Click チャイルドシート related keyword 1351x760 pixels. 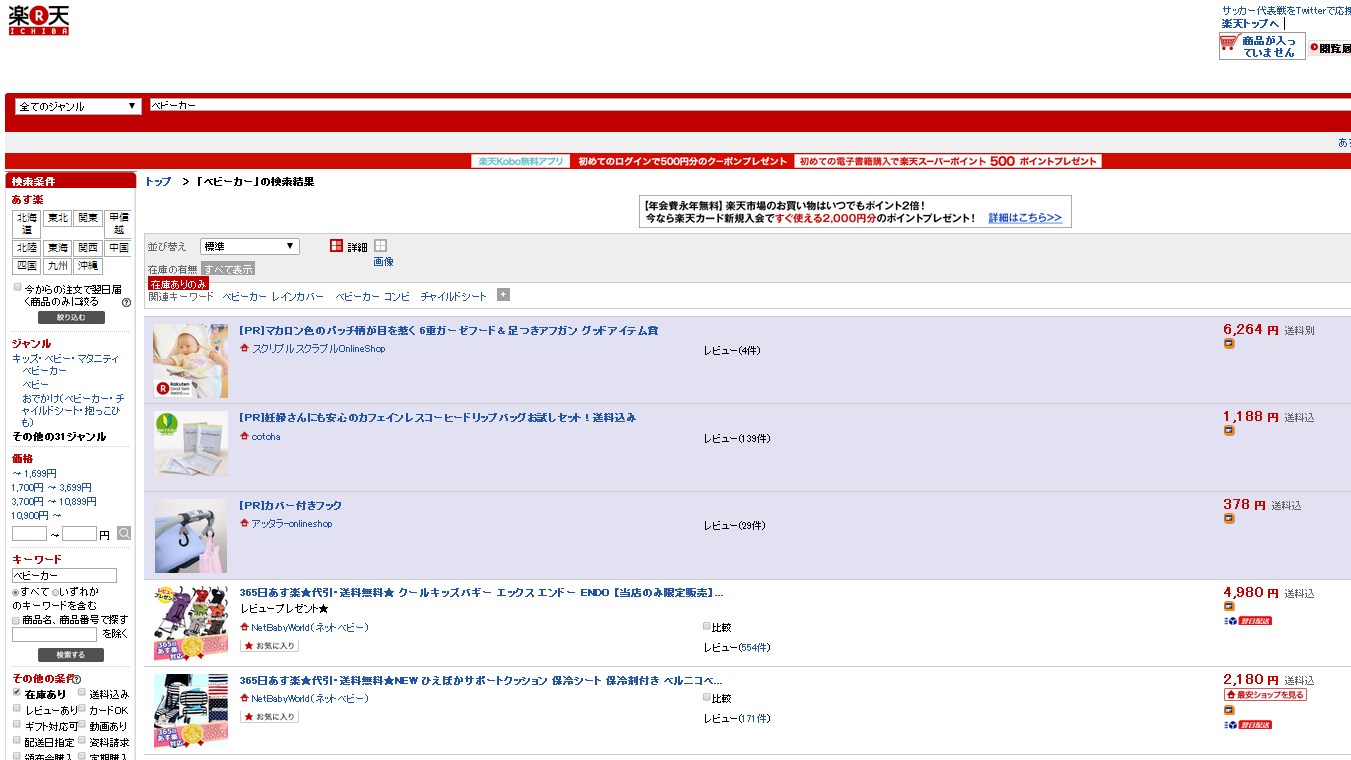click(x=454, y=297)
